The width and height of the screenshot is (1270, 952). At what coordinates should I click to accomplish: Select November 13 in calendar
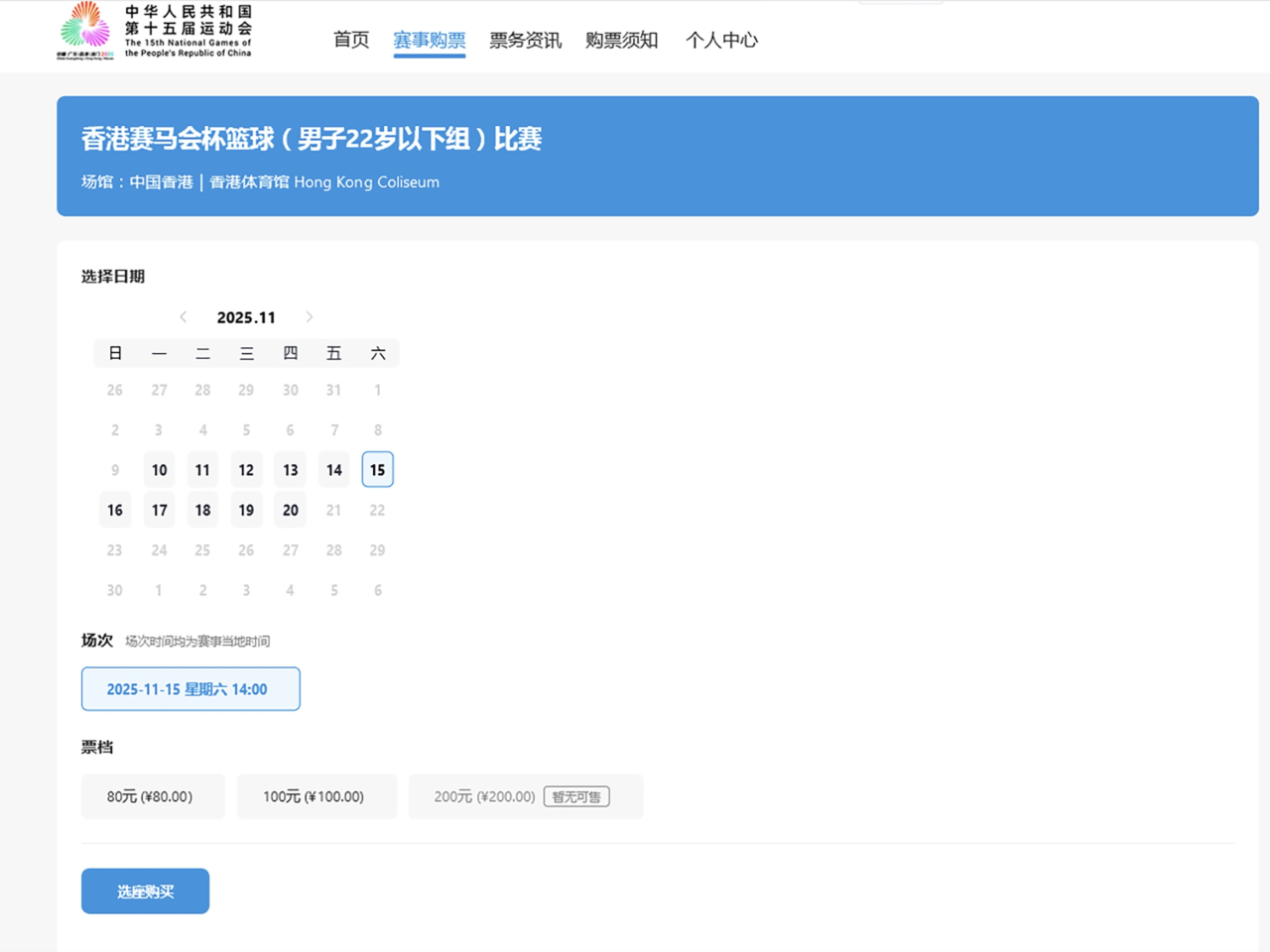point(290,470)
